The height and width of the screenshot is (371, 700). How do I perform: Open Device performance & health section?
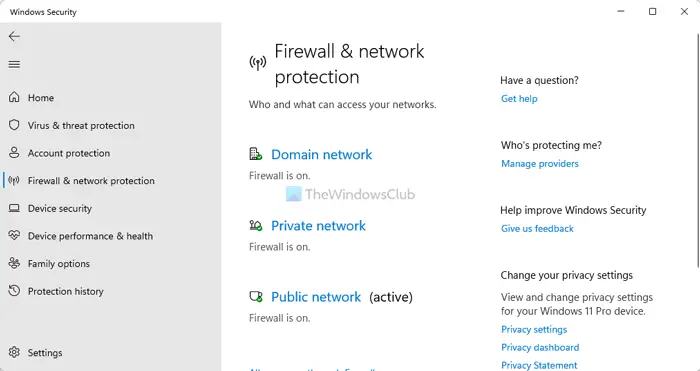point(90,236)
